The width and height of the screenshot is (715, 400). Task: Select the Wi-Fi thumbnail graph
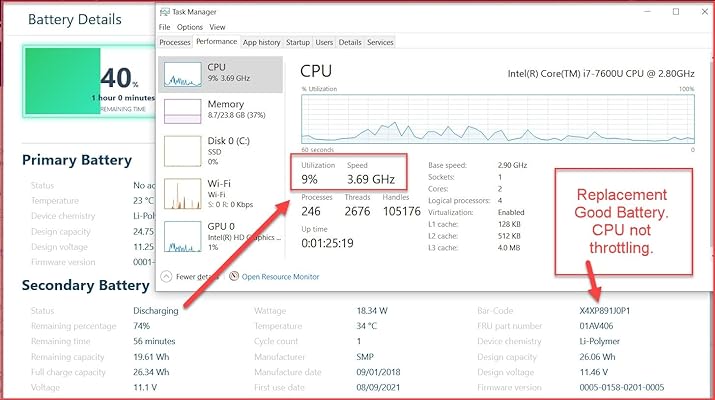[x=182, y=194]
